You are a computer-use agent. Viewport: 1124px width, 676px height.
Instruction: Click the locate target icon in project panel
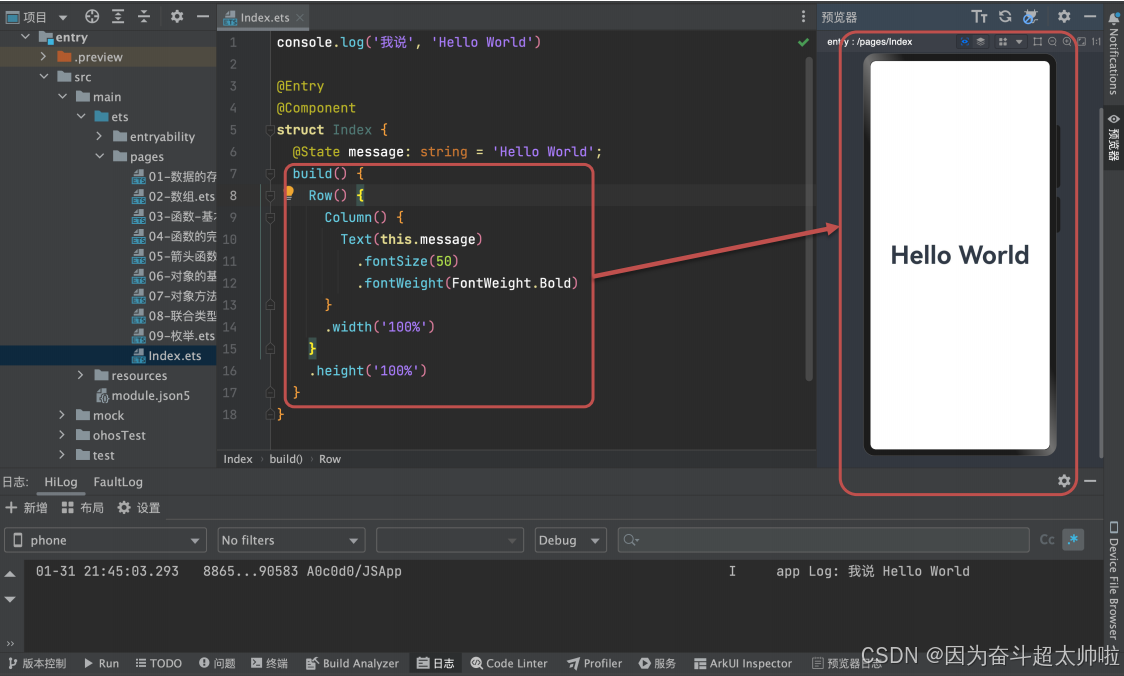92,16
